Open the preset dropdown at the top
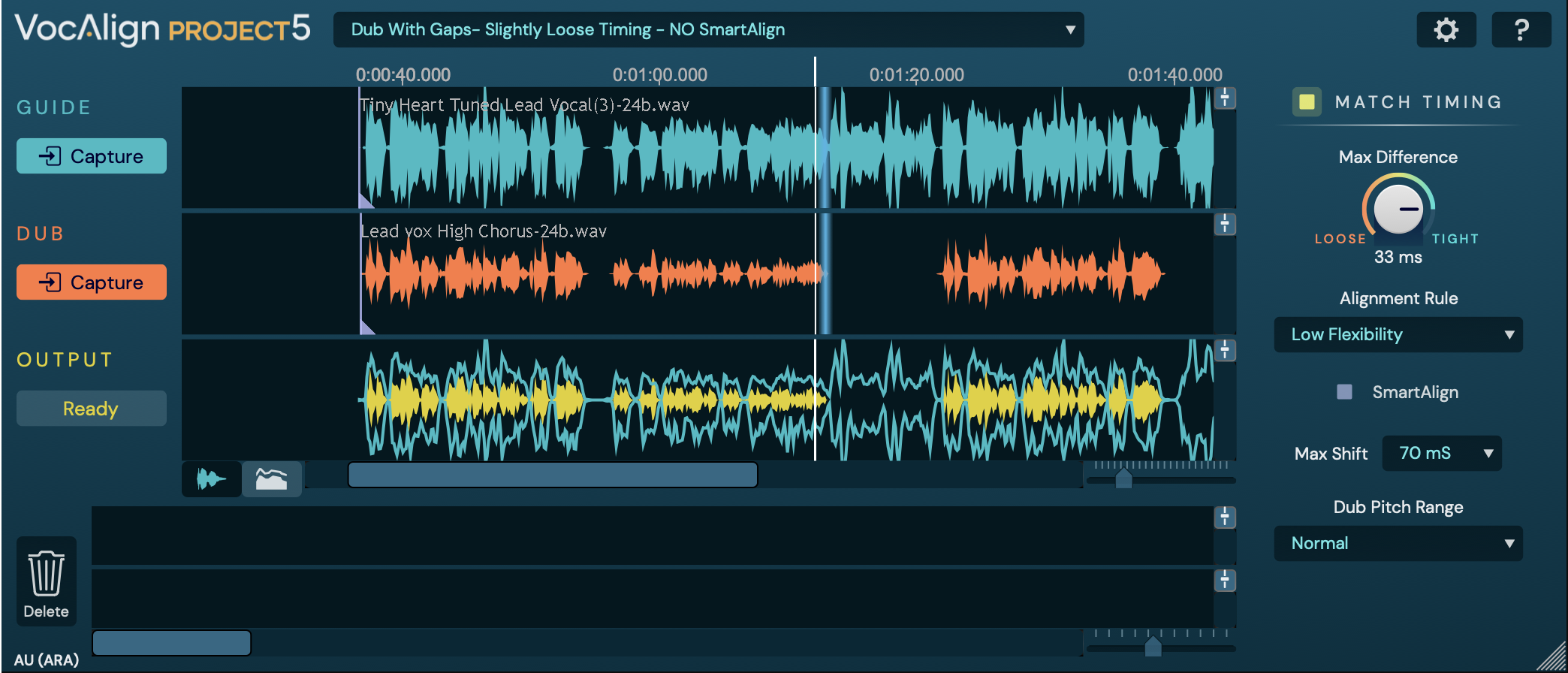 [708, 30]
